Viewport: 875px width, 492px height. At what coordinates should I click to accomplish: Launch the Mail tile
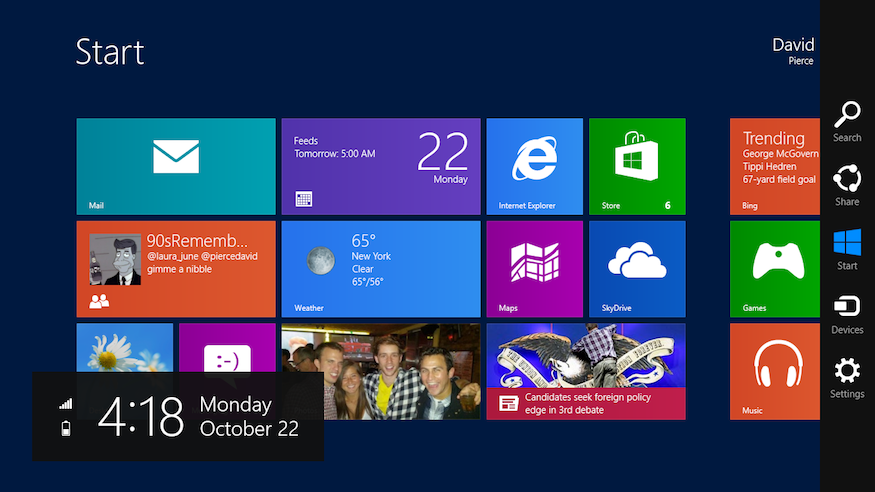point(175,165)
